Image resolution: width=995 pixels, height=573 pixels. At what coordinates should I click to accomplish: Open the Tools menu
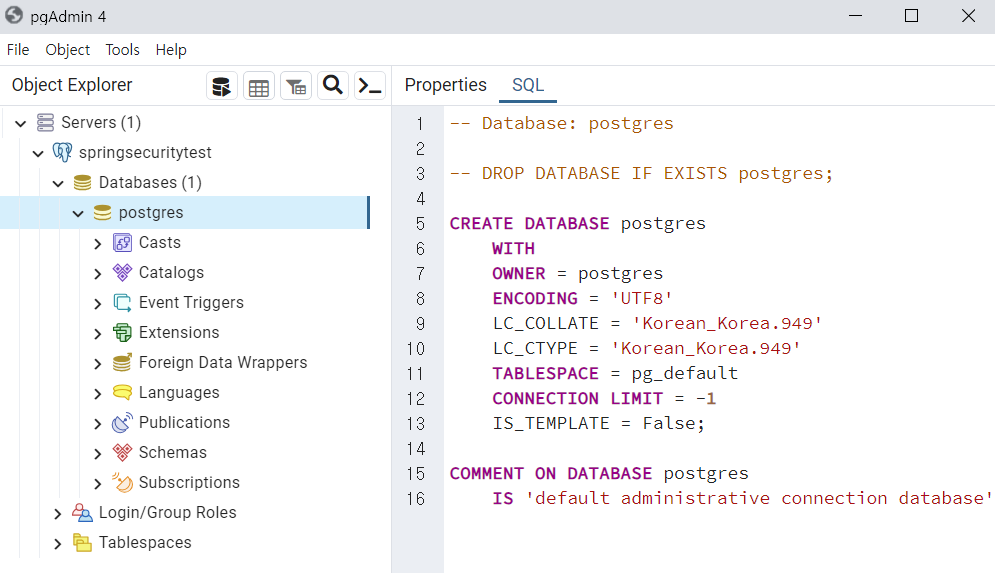tap(122, 50)
